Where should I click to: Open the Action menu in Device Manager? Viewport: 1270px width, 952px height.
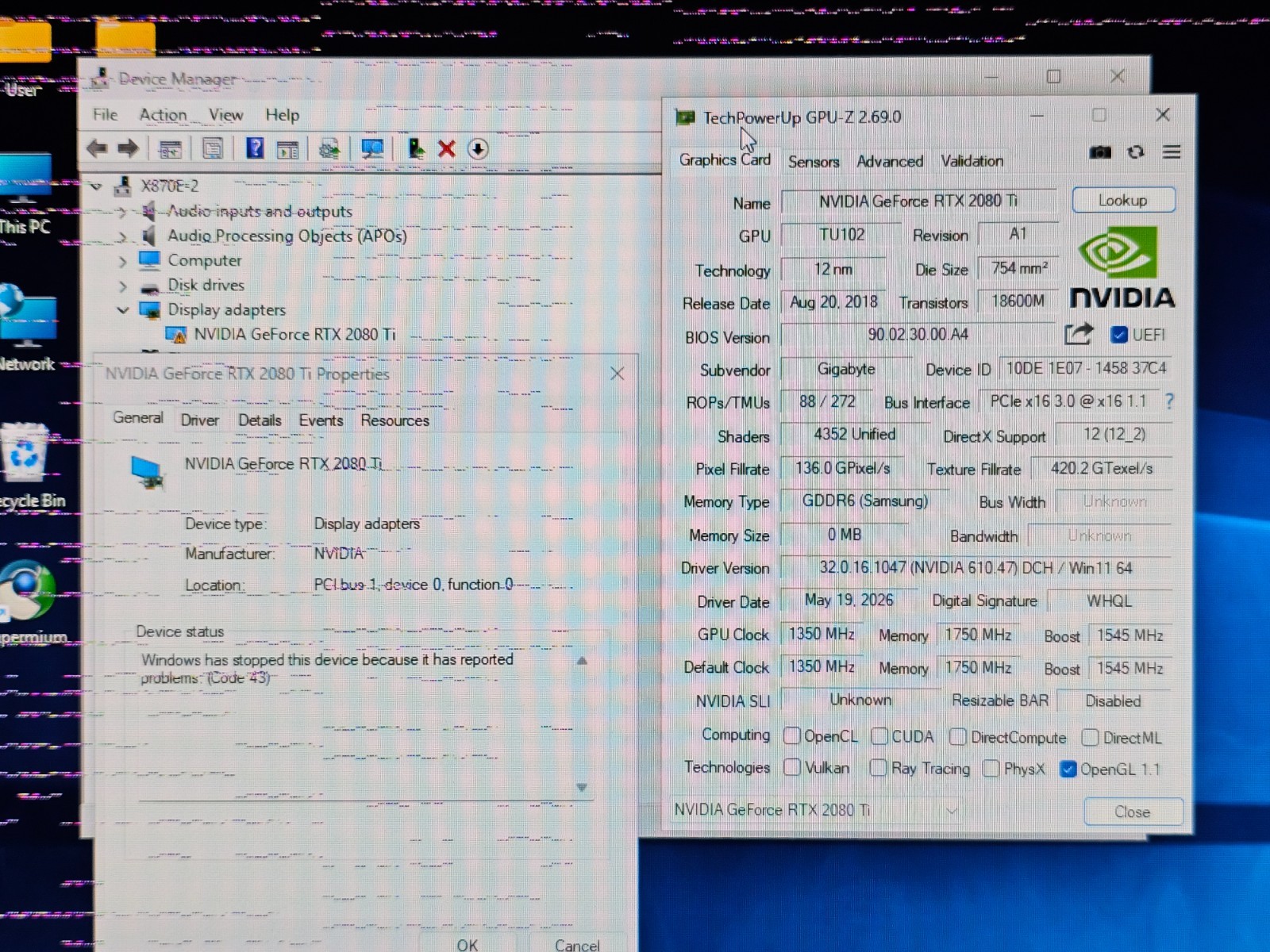click(x=163, y=115)
